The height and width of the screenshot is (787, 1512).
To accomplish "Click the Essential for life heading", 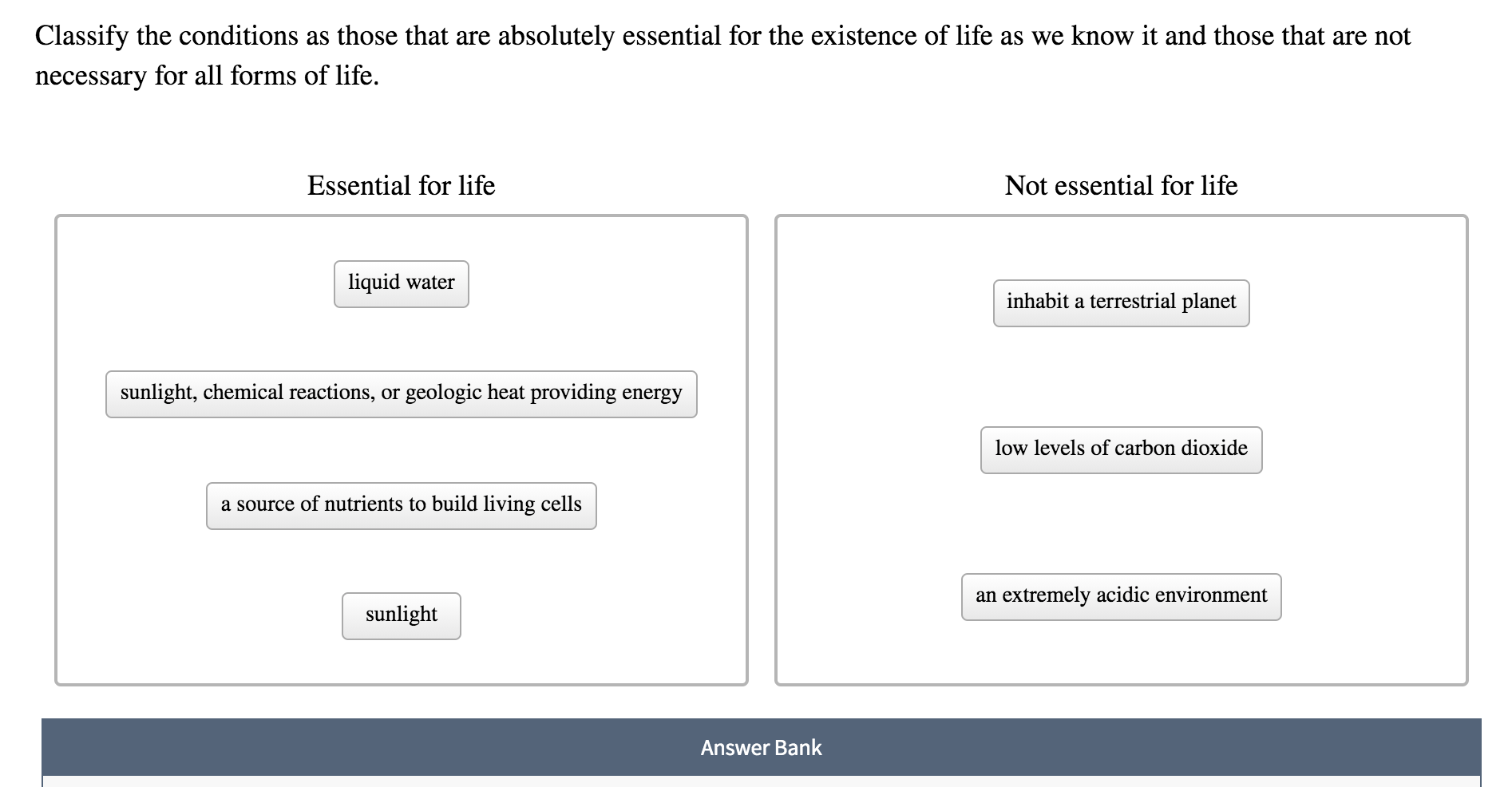I will pyautogui.click(x=401, y=184).
